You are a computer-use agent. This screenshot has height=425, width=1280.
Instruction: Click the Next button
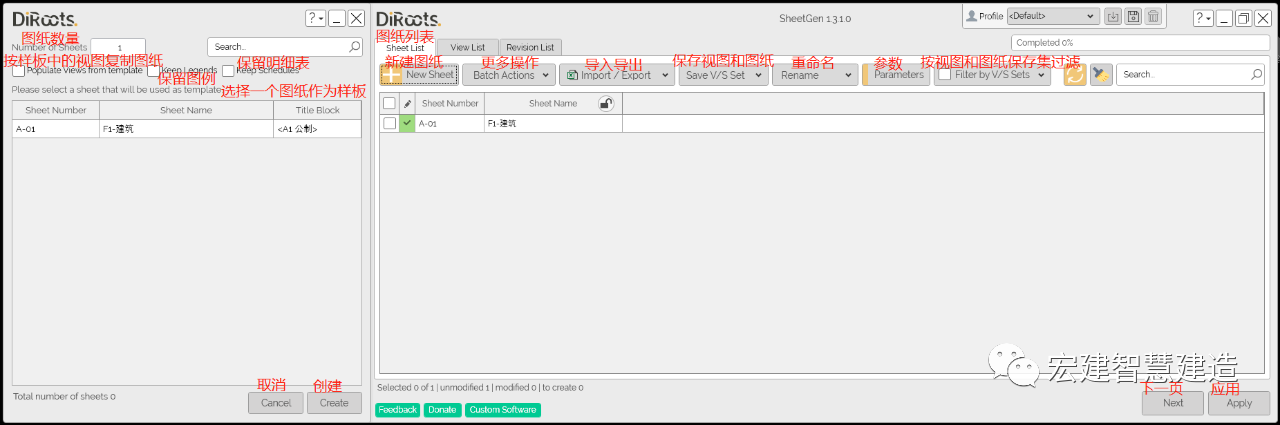(1173, 402)
